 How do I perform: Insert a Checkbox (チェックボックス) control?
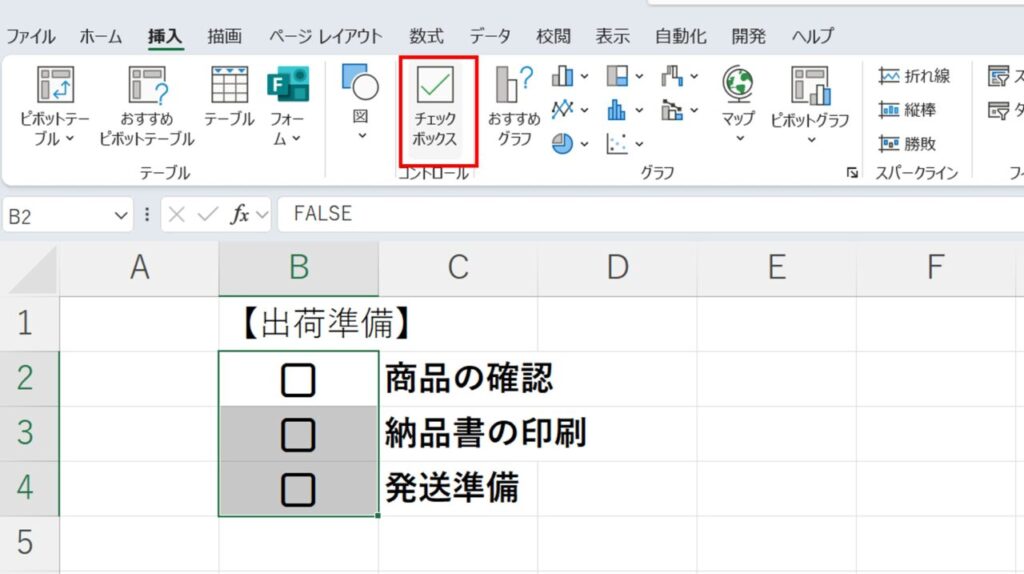tap(435, 106)
